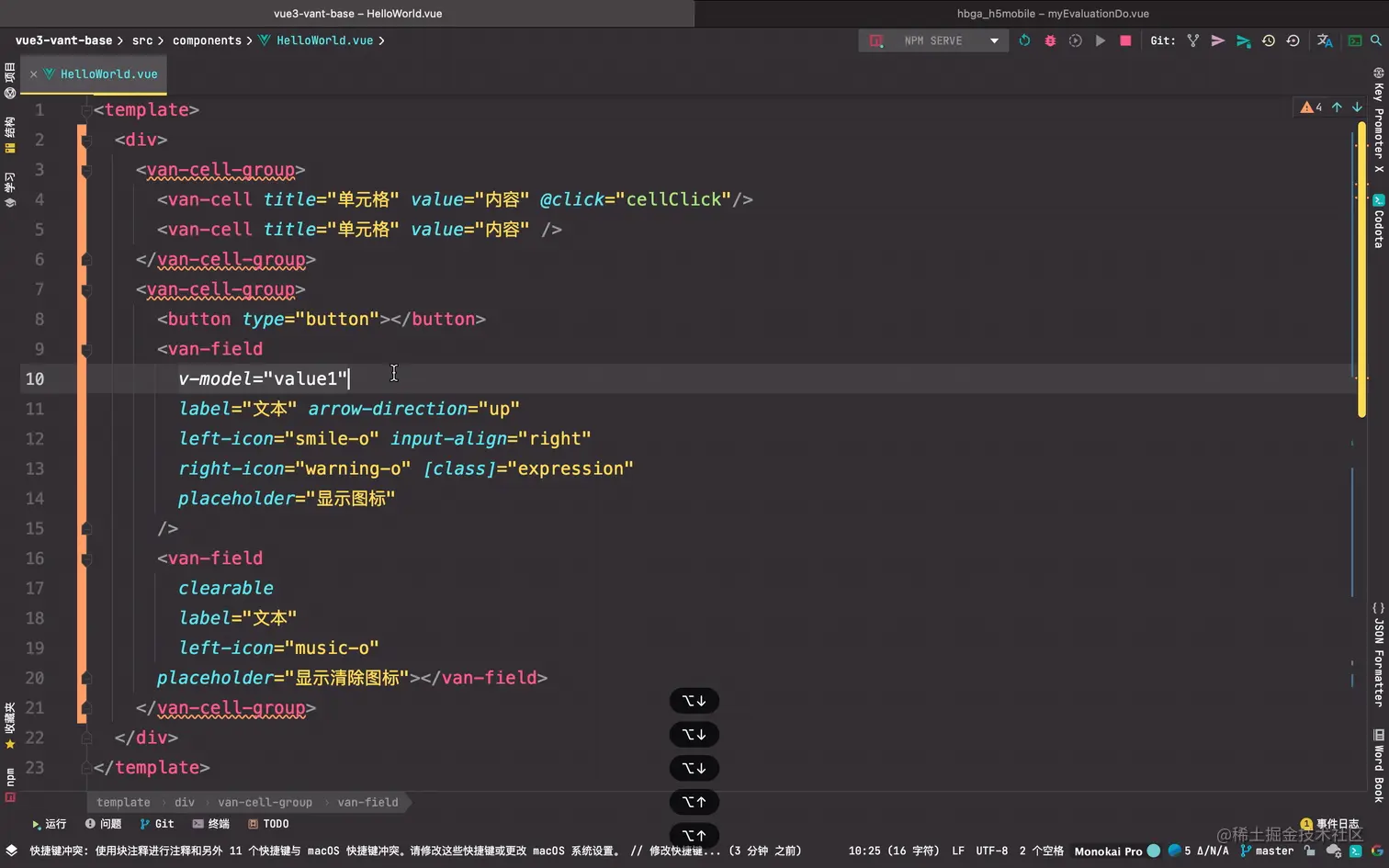Click the editor vertical scrollbar thumb

point(1362,269)
